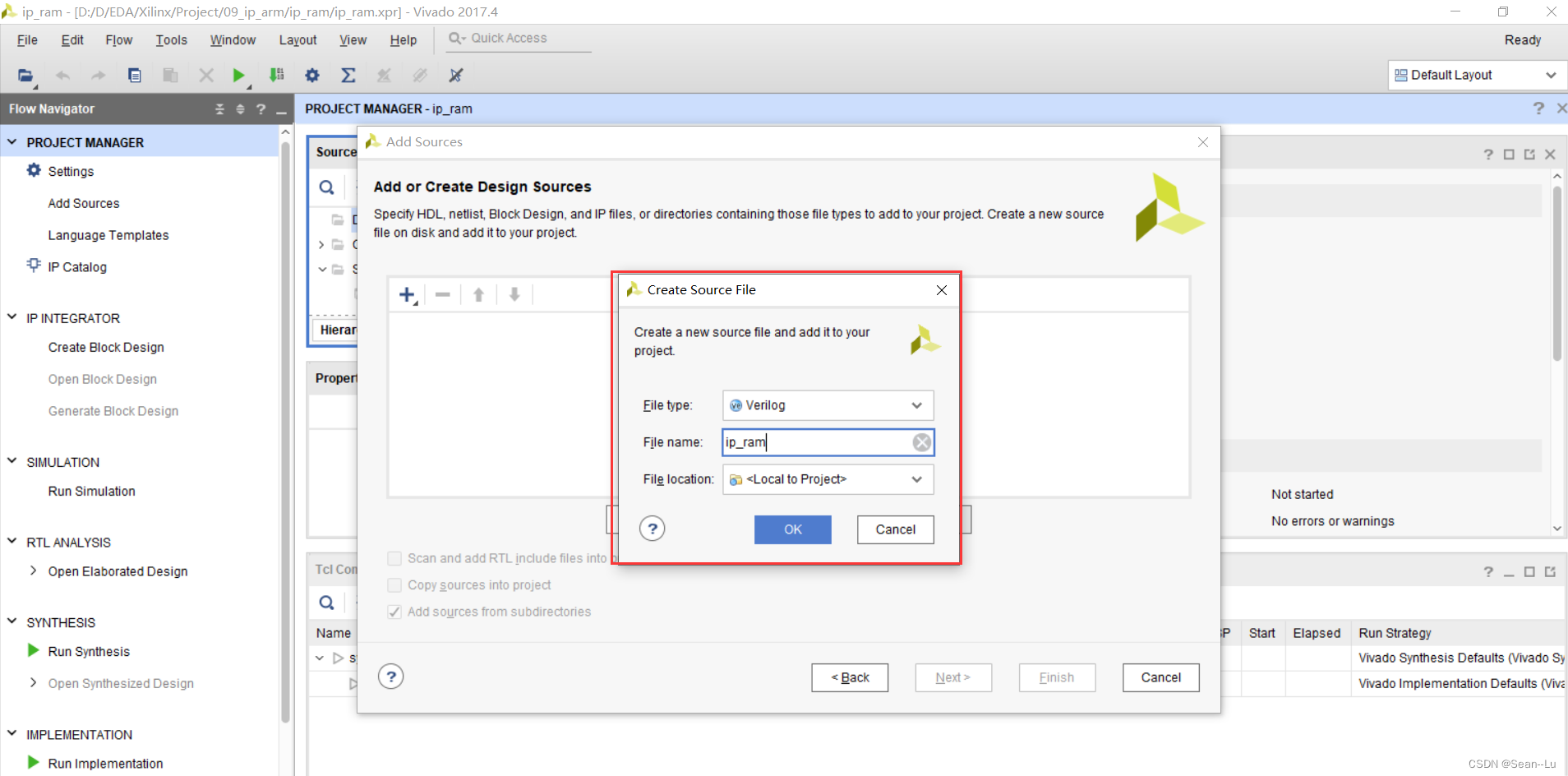Open the File menu
The width and height of the screenshot is (1568, 776).
[27, 40]
